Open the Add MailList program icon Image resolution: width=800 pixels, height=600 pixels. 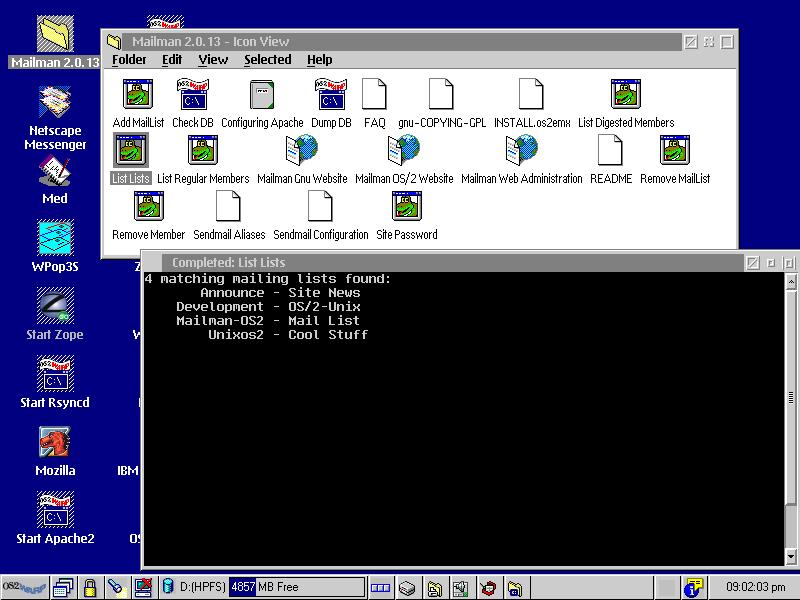[138, 94]
